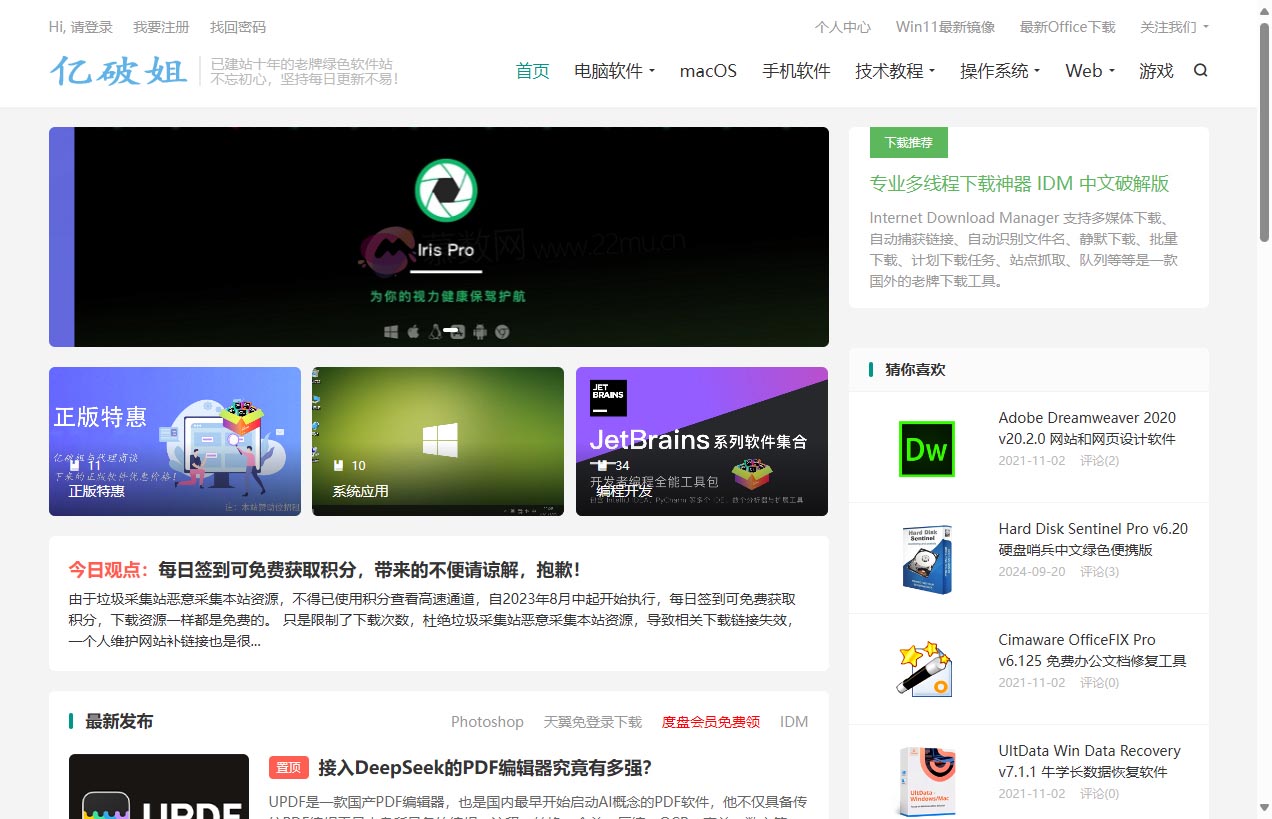This screenshot has width=1272, height=819.
Task: Open the 操作系统 navigation dropdown
Action: [x=1000, y=71]
